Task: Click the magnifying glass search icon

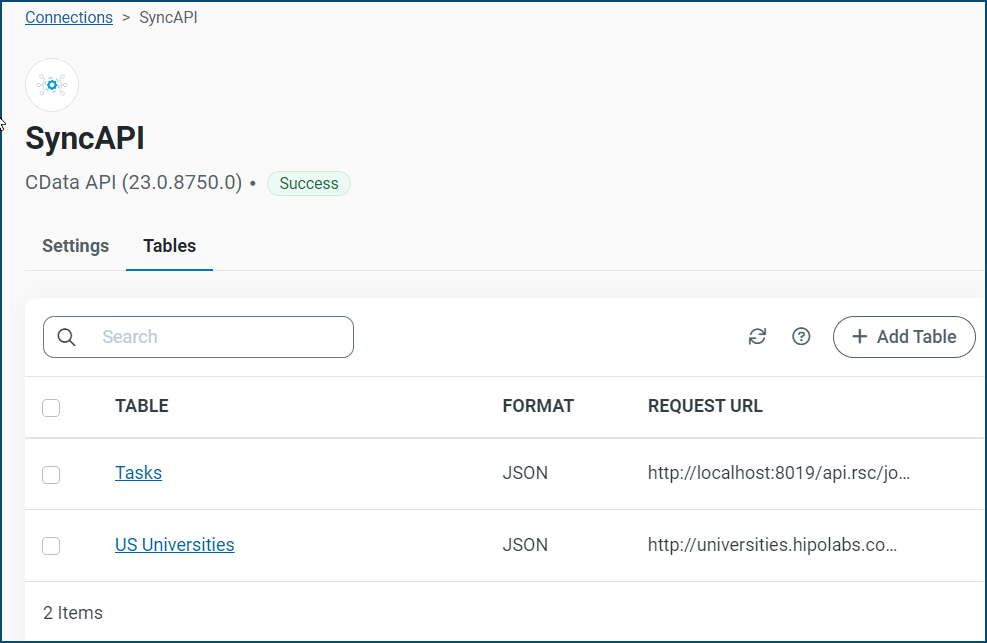Action: (x=67, y=337)
